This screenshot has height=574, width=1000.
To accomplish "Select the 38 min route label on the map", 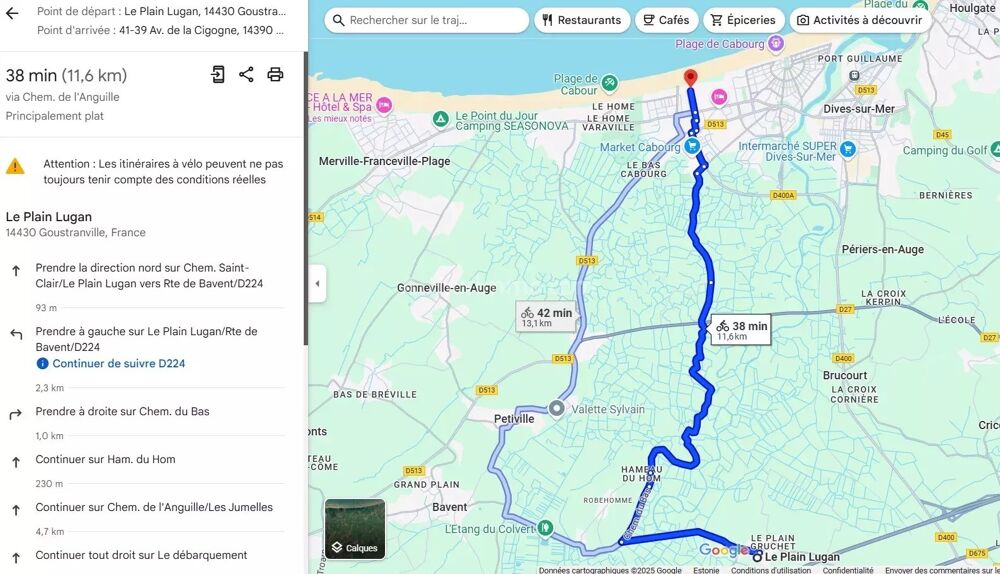I will coord(741,330).
